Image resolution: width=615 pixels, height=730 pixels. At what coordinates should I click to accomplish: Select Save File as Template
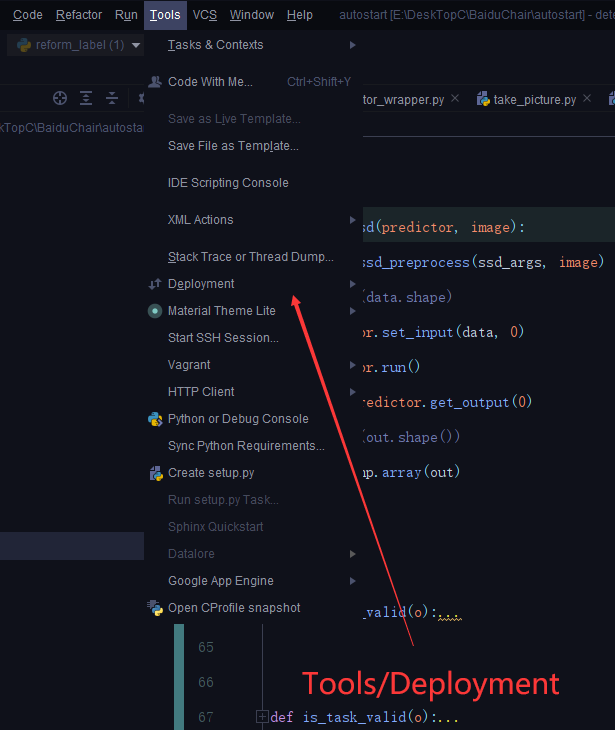click(x=253, y=146)
